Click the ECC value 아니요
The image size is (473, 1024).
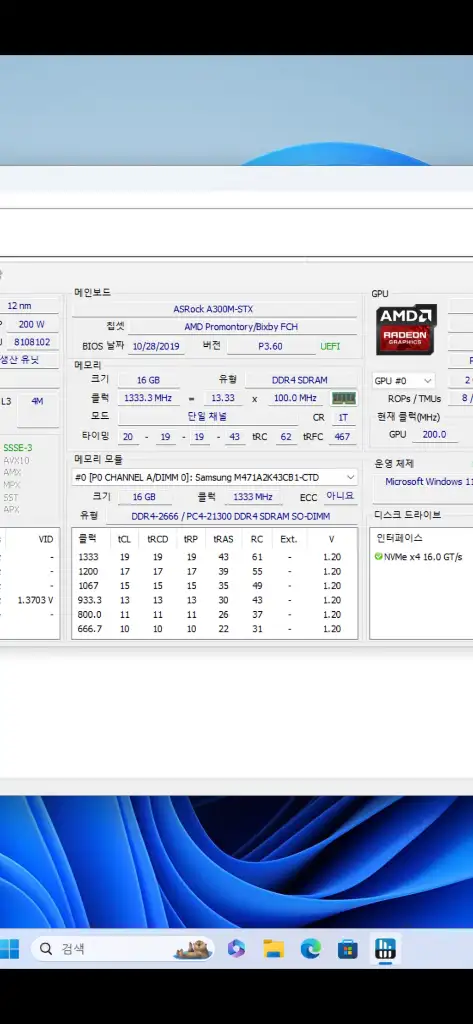(x=340, y=496)
